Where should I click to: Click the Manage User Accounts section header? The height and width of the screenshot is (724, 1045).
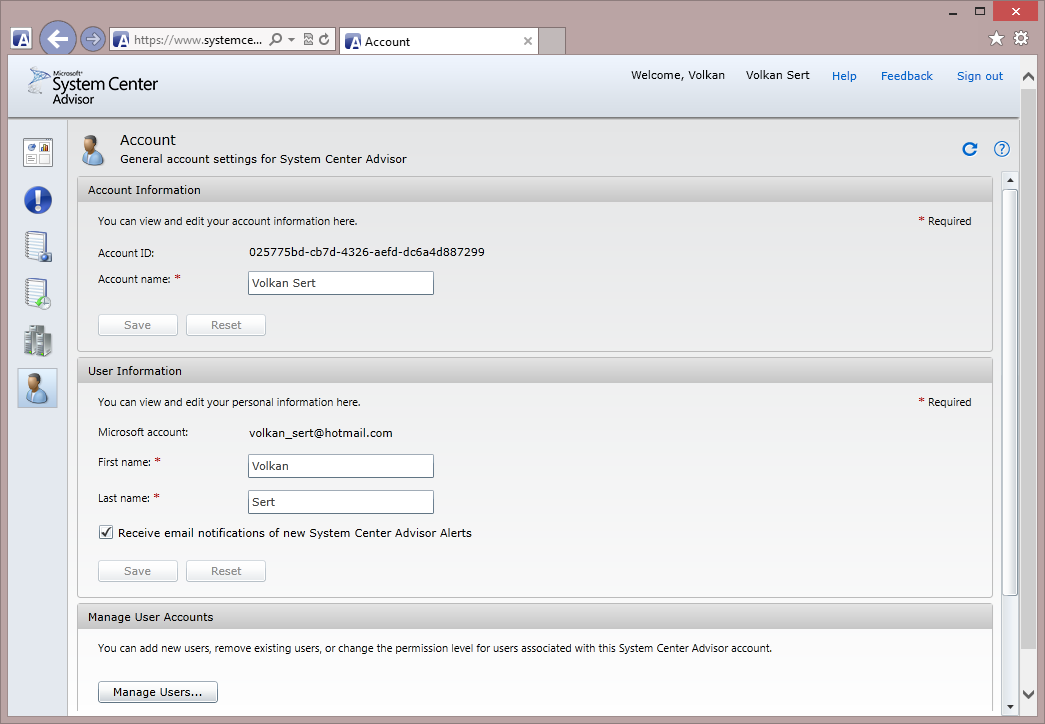535,617
